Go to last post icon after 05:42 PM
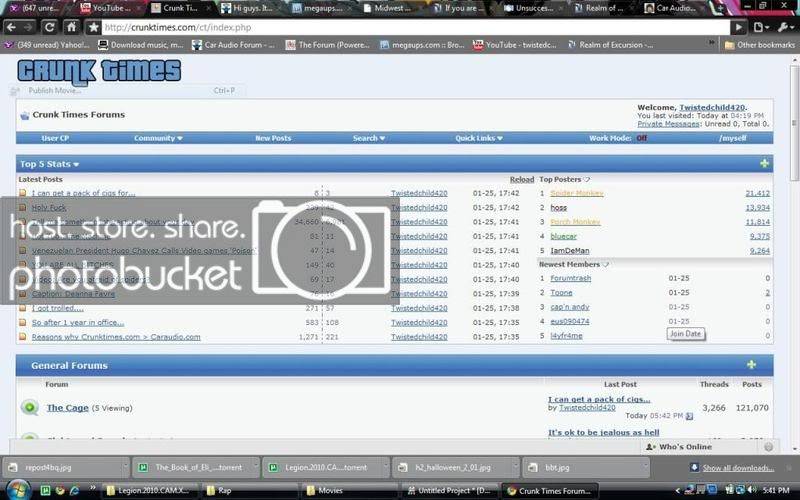Image resolution: width=800 pixels, height=500 pixels. click(x=689, y=416)
